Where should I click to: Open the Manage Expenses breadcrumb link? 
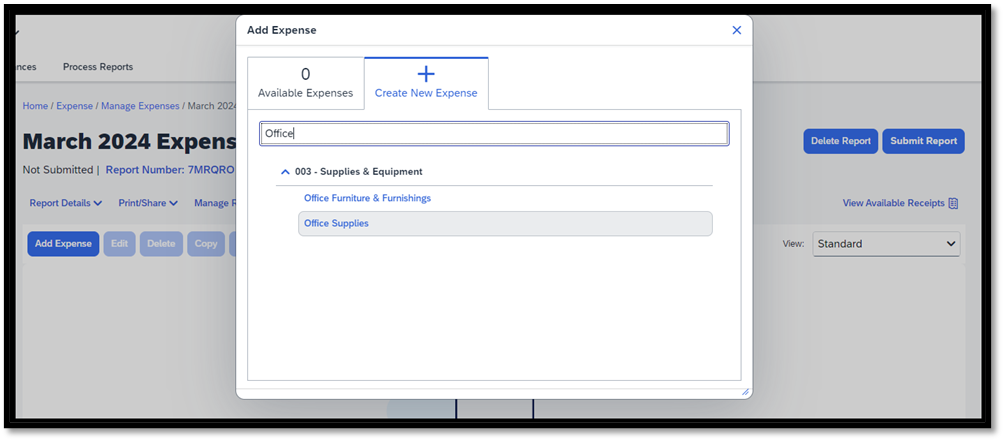140,106
